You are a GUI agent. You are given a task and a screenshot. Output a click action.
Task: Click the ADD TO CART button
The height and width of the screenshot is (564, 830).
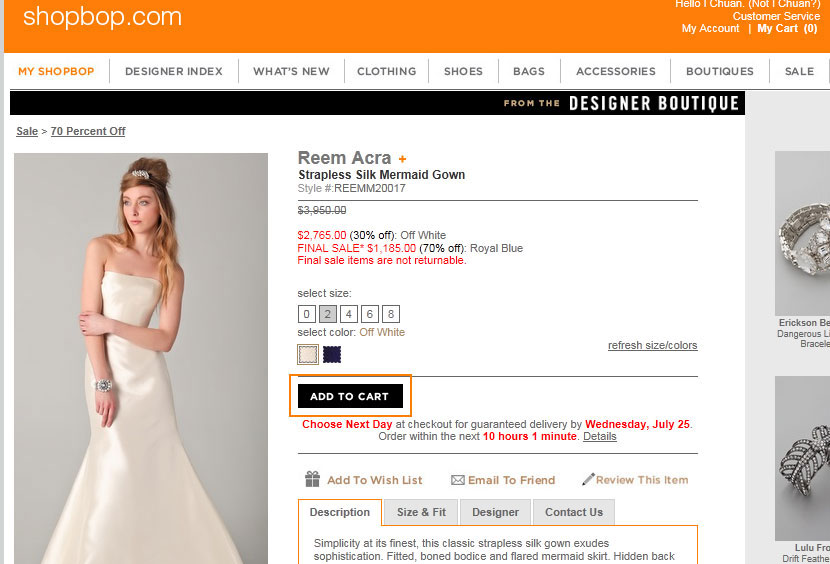pos(350,396)
